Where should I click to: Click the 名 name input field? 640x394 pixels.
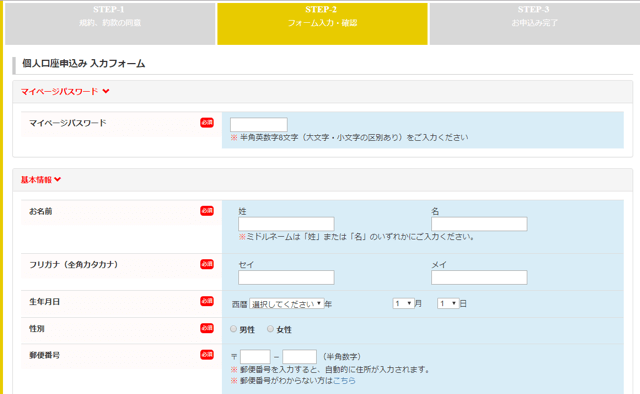pos(479,224)
